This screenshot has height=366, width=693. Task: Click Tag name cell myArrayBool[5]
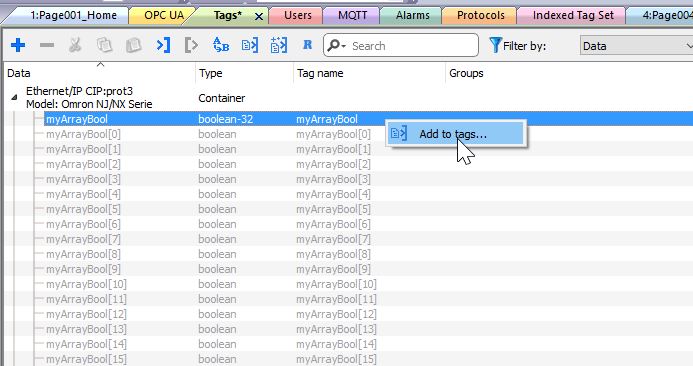333,209
